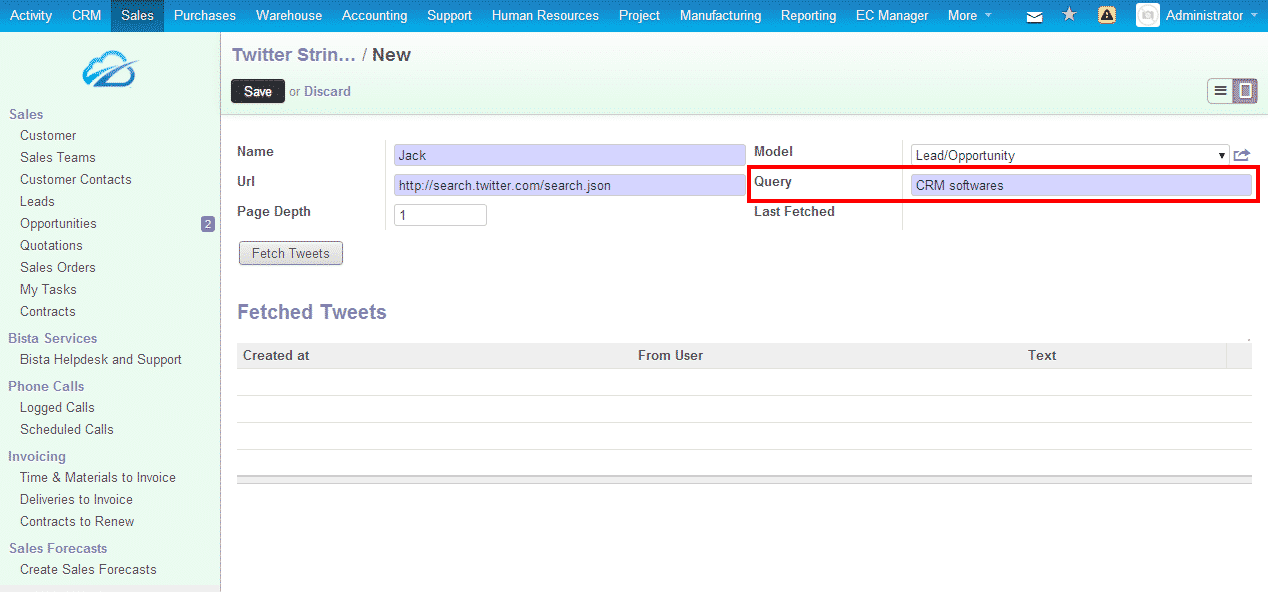Open Customer Contacts in the sidebar

pyautogui.click(x=76, y=179)
